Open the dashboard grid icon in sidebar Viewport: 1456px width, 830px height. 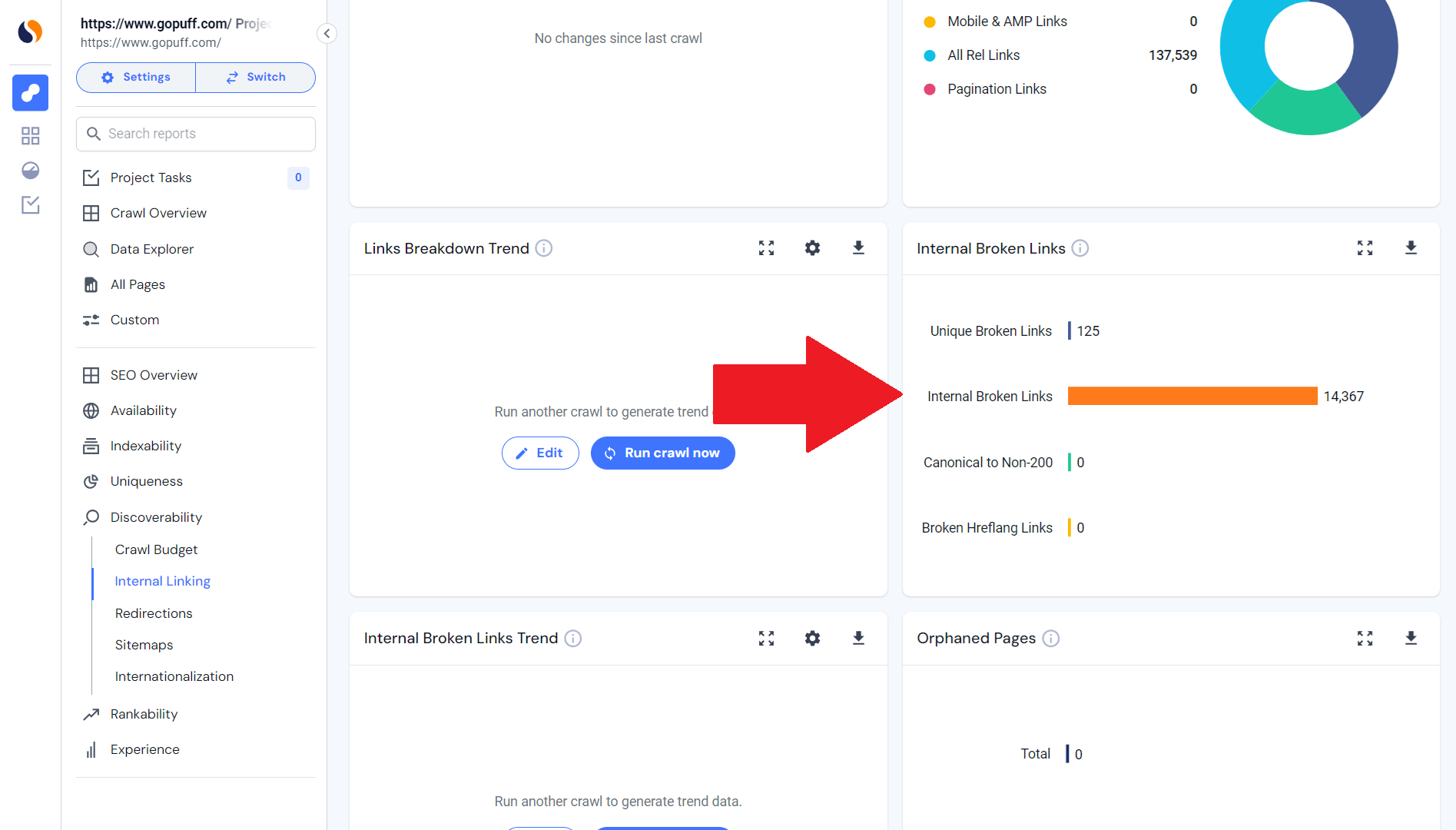30,135
